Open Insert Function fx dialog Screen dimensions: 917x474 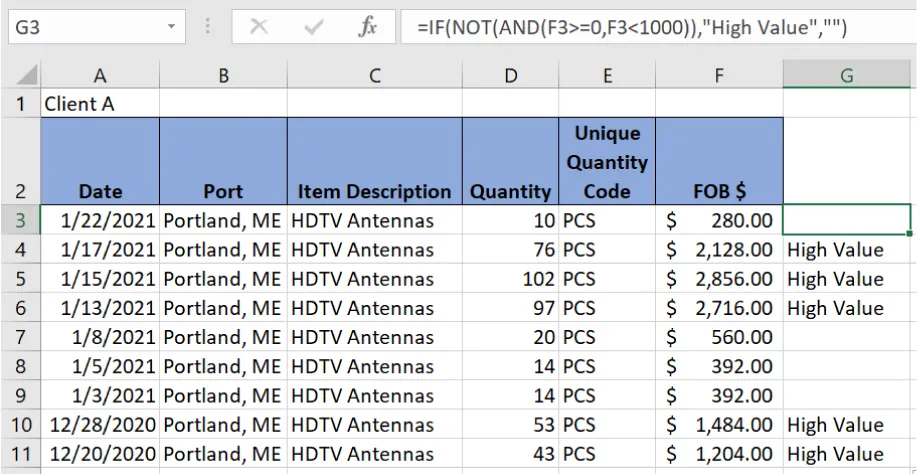[x=369, y=27]
